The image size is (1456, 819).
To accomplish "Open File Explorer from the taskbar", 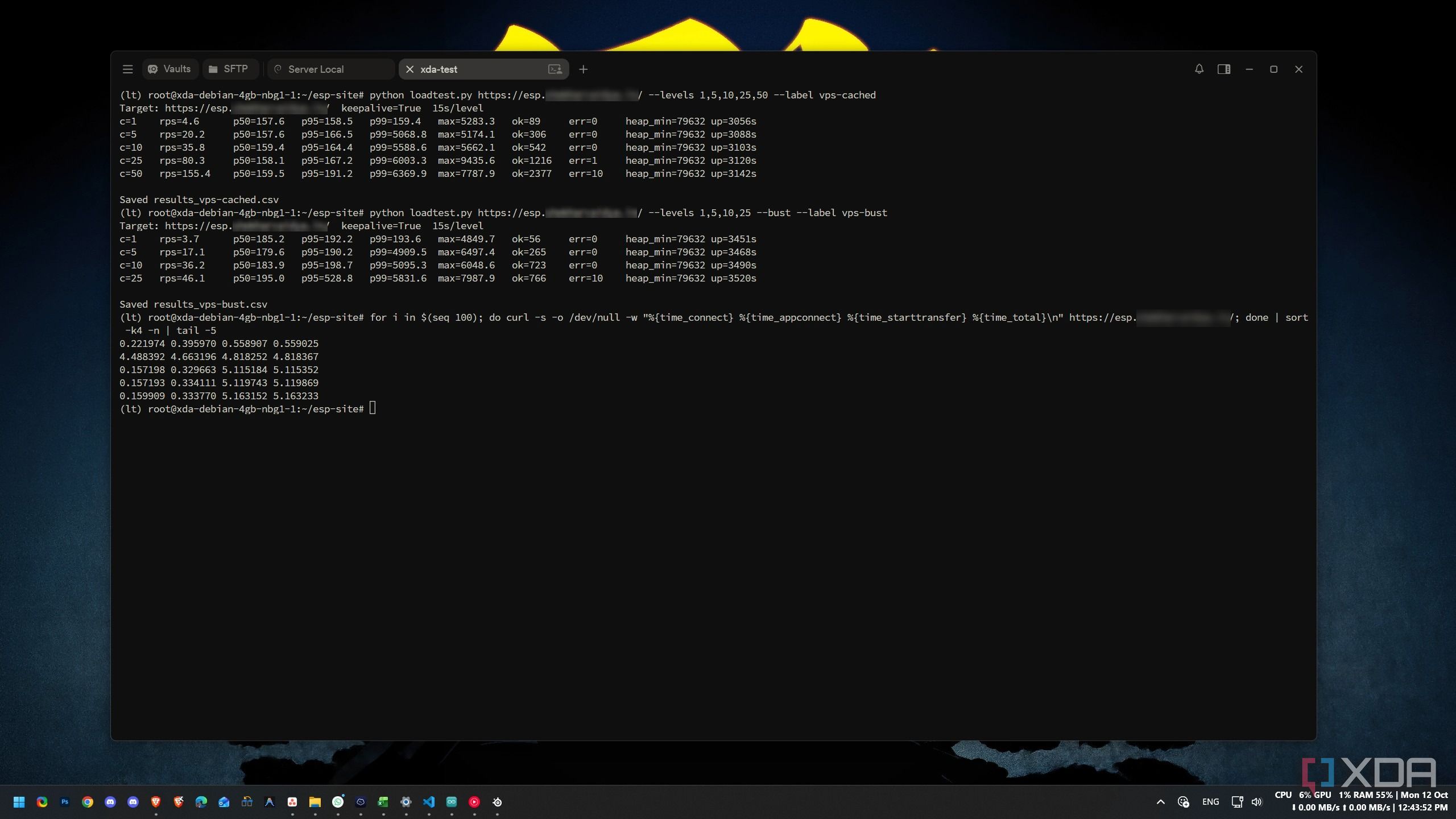I will click(x=315, y=802).
